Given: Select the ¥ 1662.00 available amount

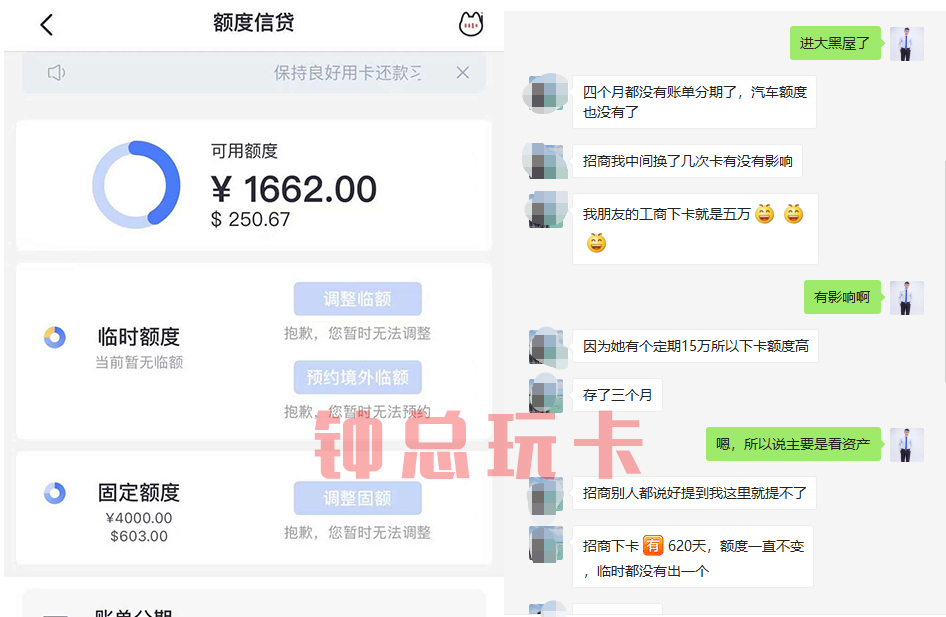Looking at the screenshot, I should click(294, 189).
